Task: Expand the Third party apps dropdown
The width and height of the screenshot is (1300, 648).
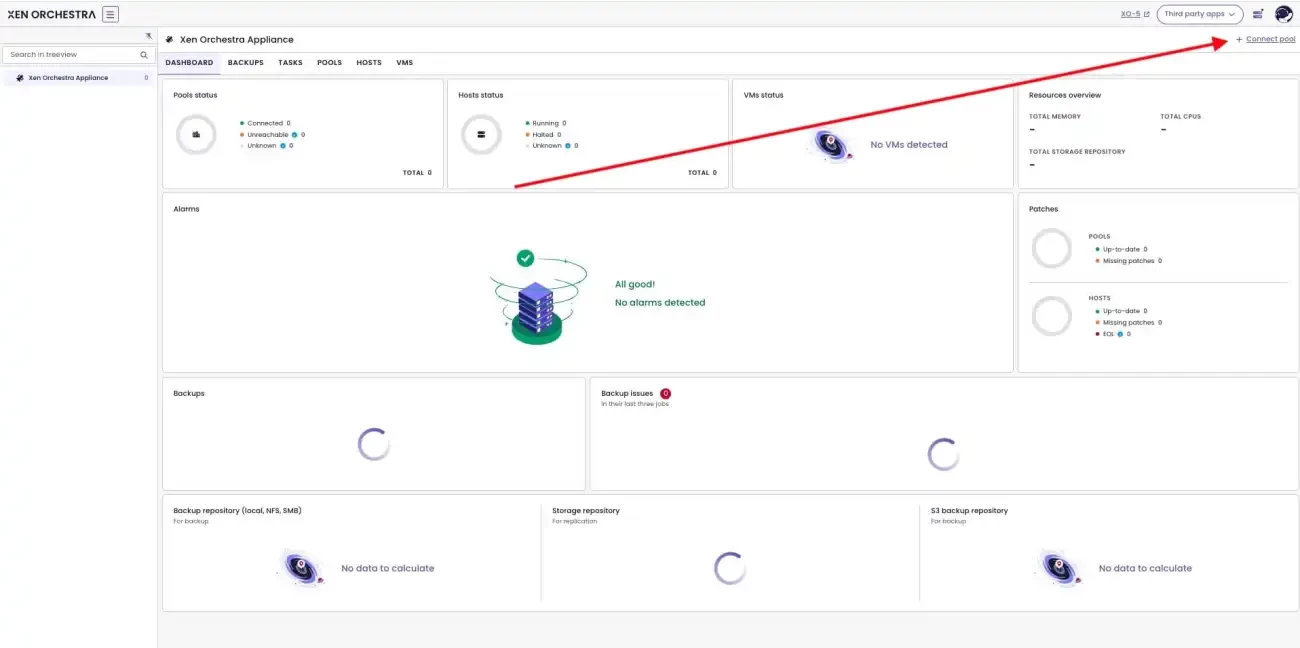Action: tap(1200, 14)
